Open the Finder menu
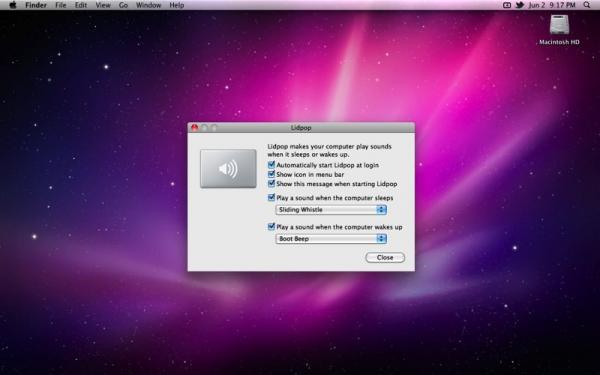This screenshot has height=375, width=600. click(x=36, y=5)
